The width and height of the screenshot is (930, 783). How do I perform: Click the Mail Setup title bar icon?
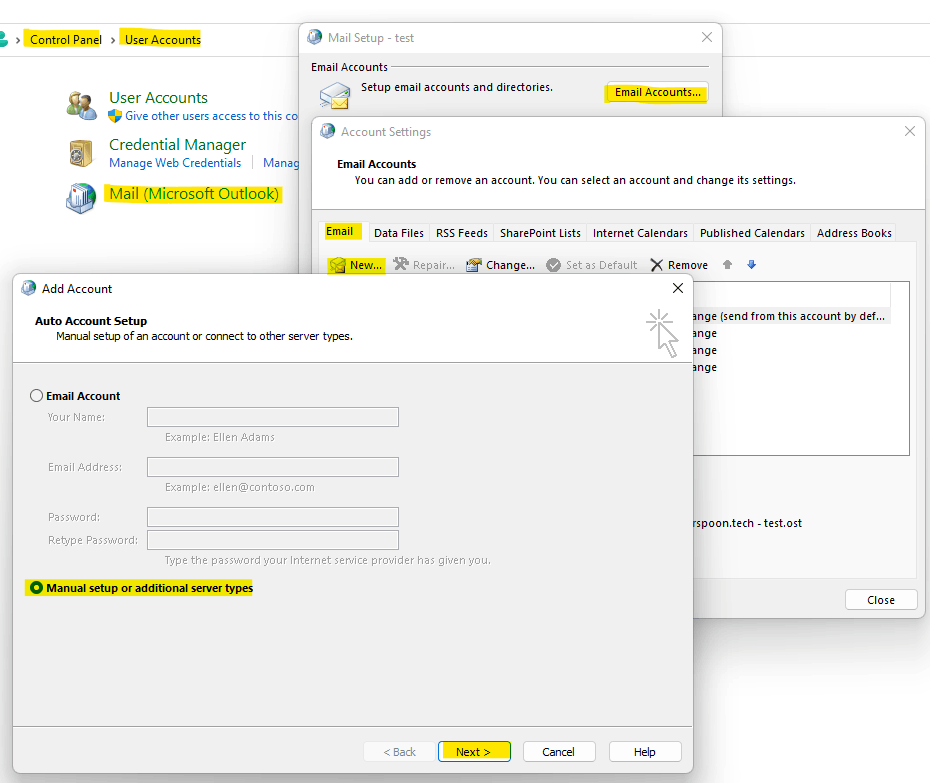tap(315, 37)
